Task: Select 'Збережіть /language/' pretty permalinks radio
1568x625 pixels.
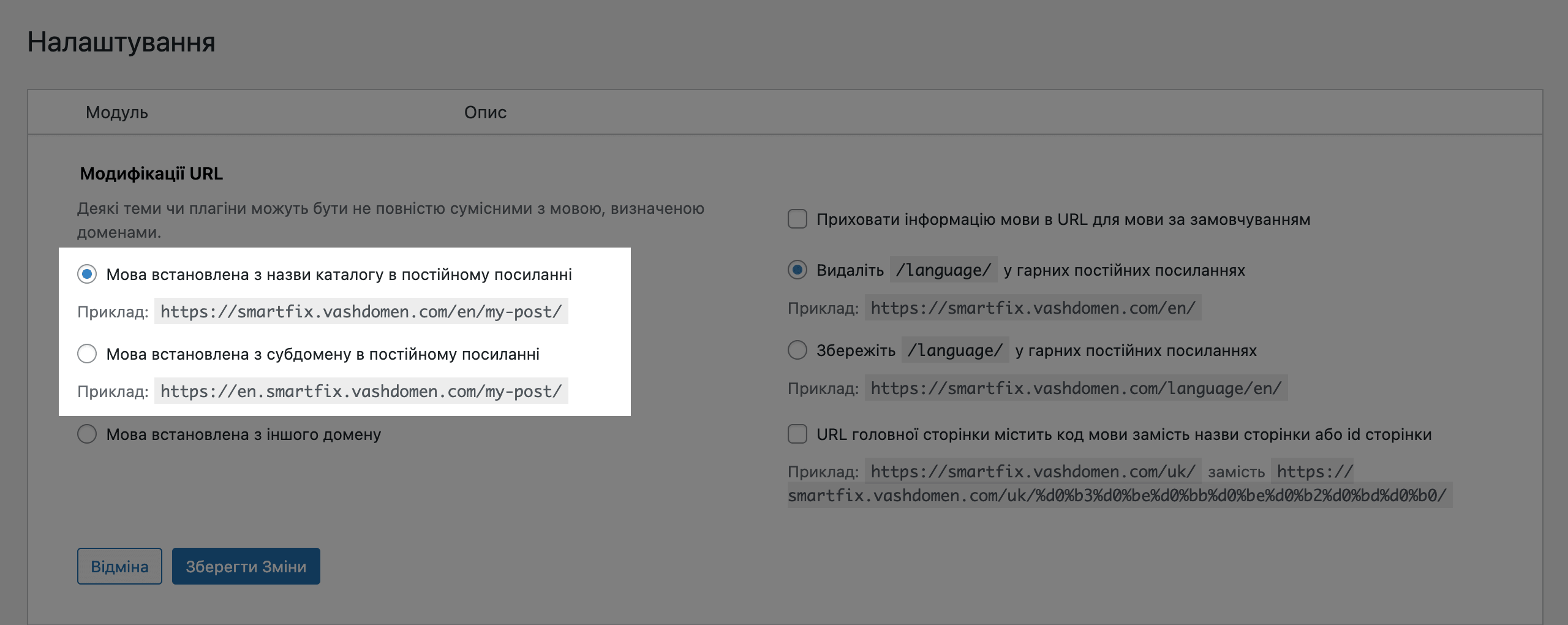Action: (x=797, y=350)
